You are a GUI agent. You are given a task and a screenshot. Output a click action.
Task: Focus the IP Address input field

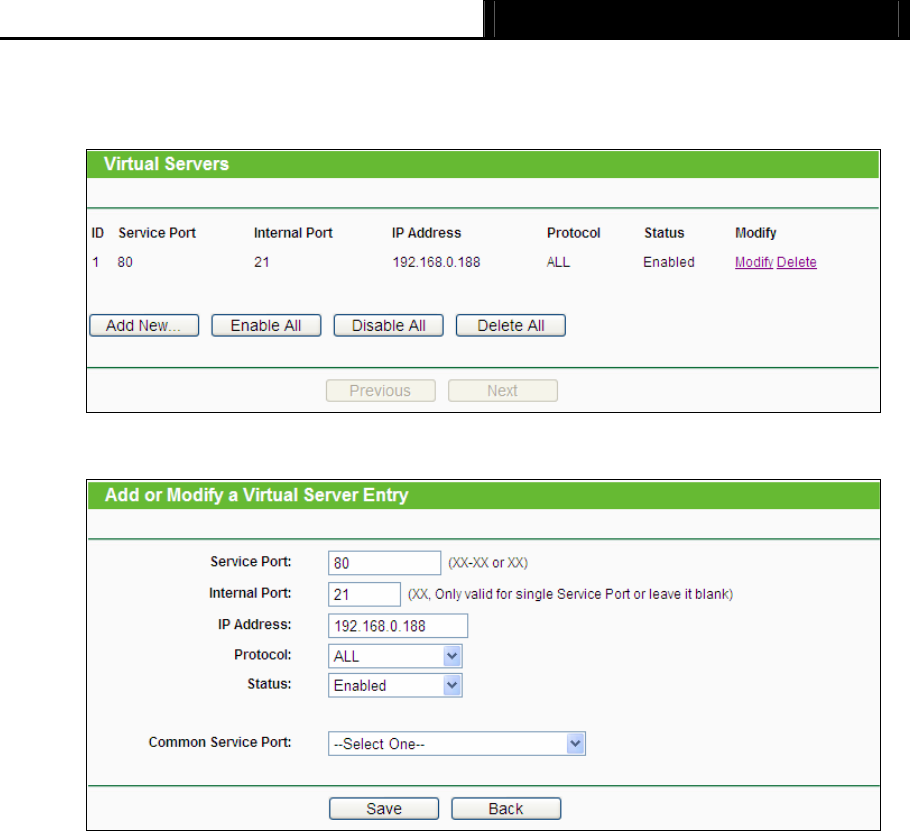pyautogui.click(x=398, y=626)
